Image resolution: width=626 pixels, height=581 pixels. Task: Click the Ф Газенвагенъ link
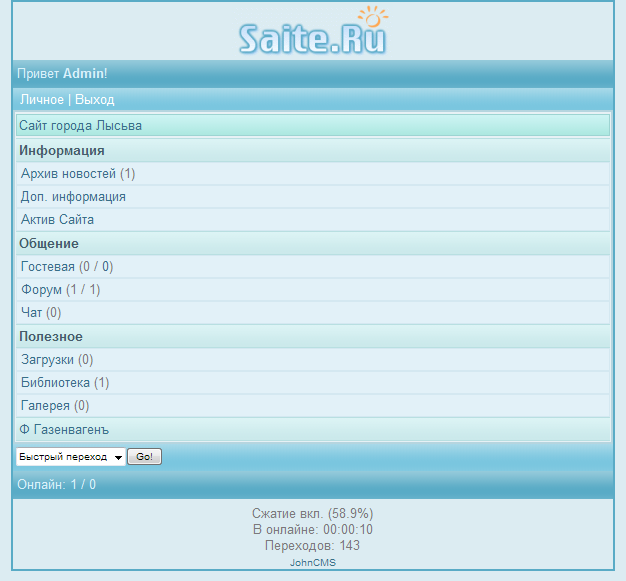pyautogui.click(x=63, y=430)
